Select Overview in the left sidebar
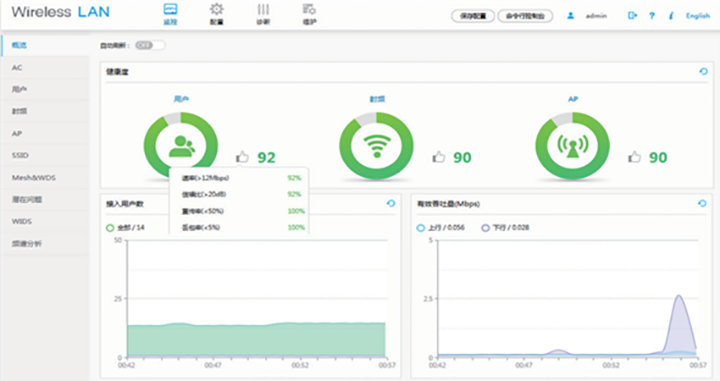 45,45
